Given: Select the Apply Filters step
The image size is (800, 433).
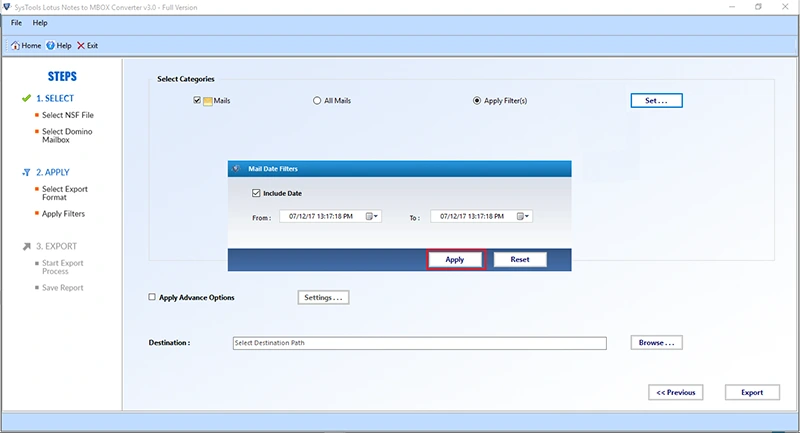Looking at the screenshot, I should (63, 214).
